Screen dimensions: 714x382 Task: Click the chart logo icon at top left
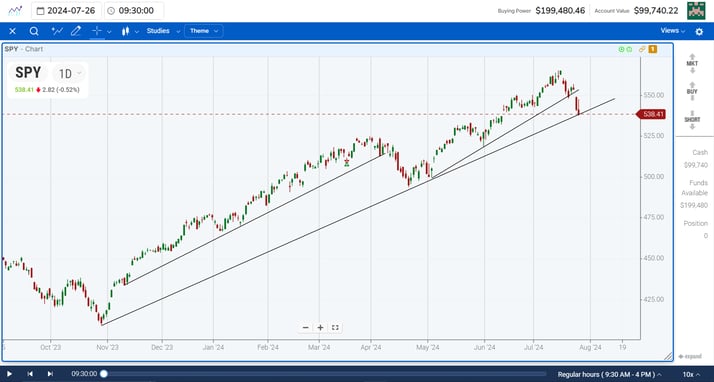pyautogui.click(x=15, y=10)
